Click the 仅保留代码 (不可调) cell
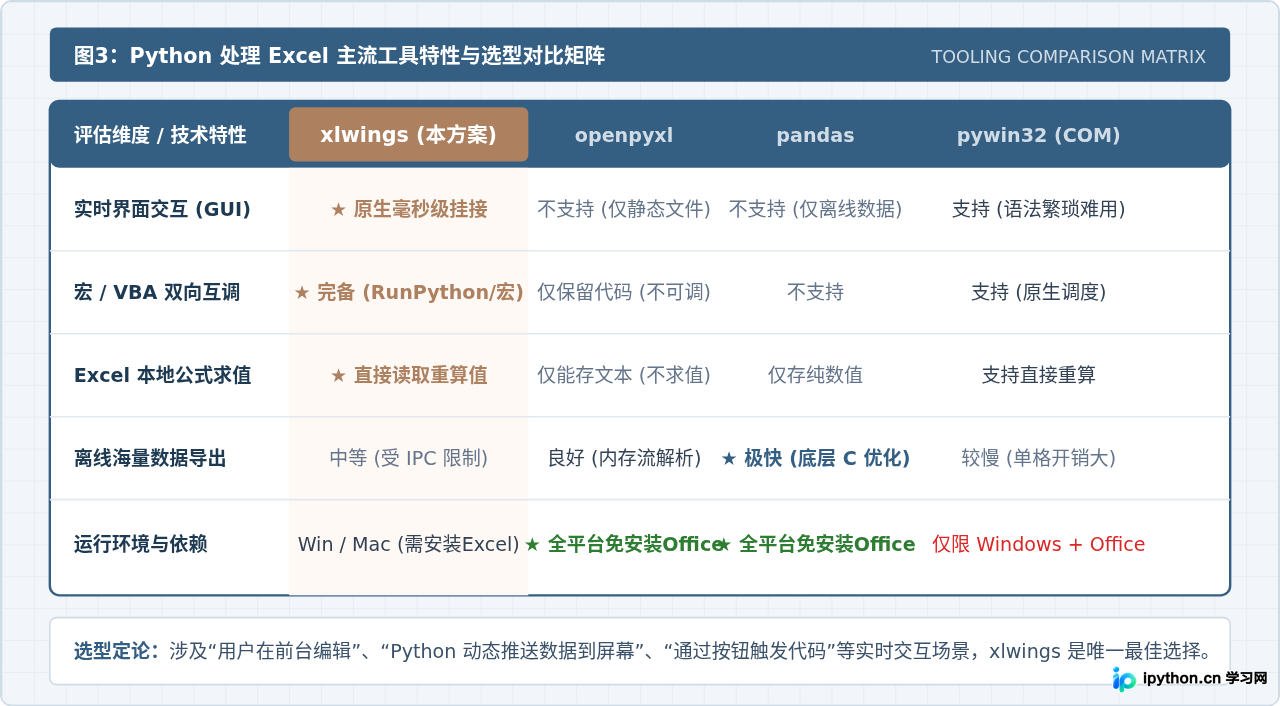Viewport: 1280px width, 706px height. 624,292
